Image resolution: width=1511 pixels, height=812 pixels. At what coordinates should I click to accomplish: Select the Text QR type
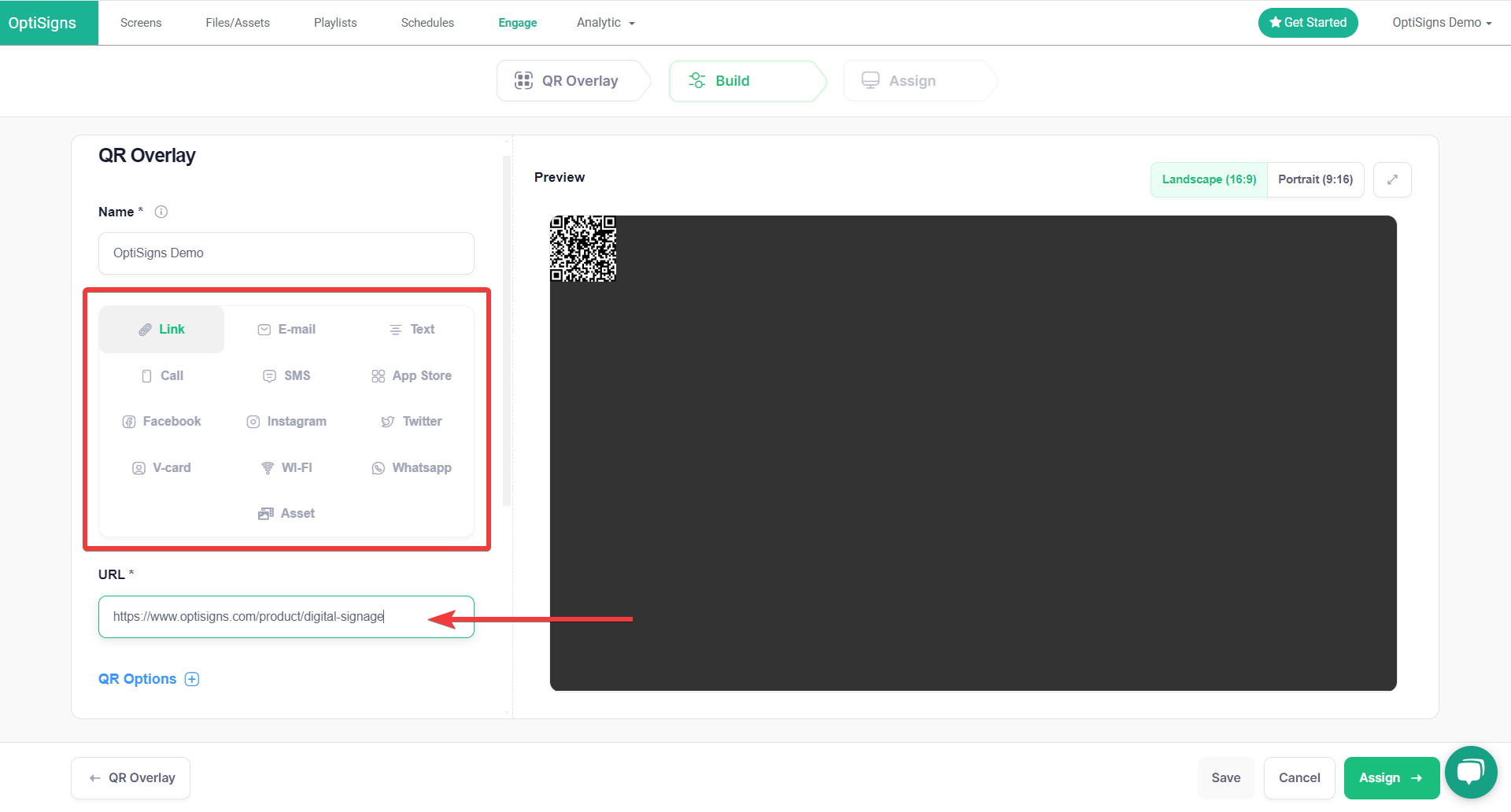(412, 330)
